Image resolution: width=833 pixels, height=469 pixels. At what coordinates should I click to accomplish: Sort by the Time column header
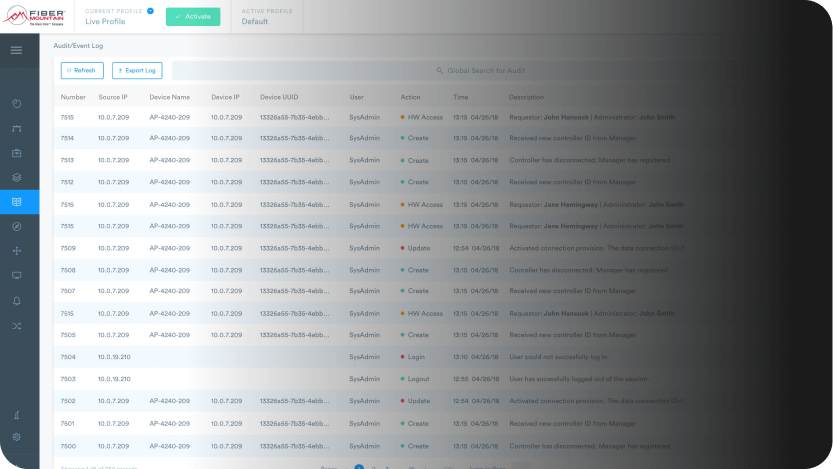point(461,97)
